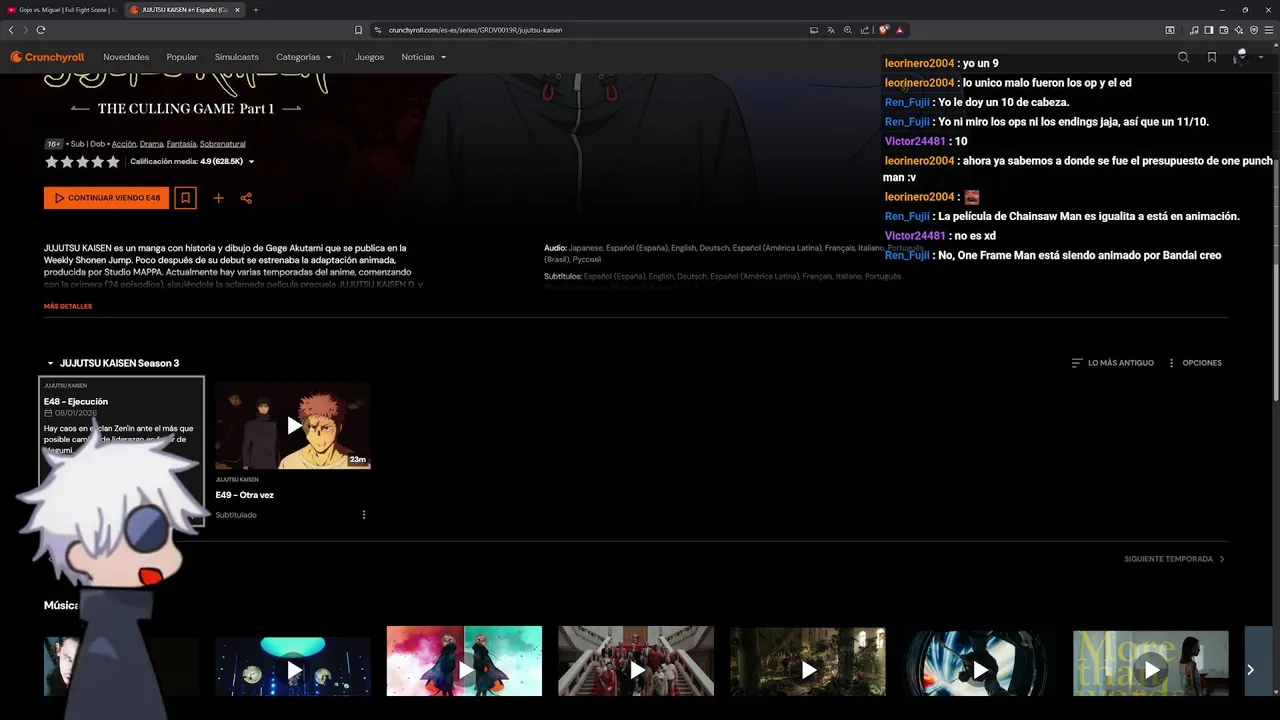Rate the series one star
Viewport: 1280px width, 720px height.
tap(51, 161)
